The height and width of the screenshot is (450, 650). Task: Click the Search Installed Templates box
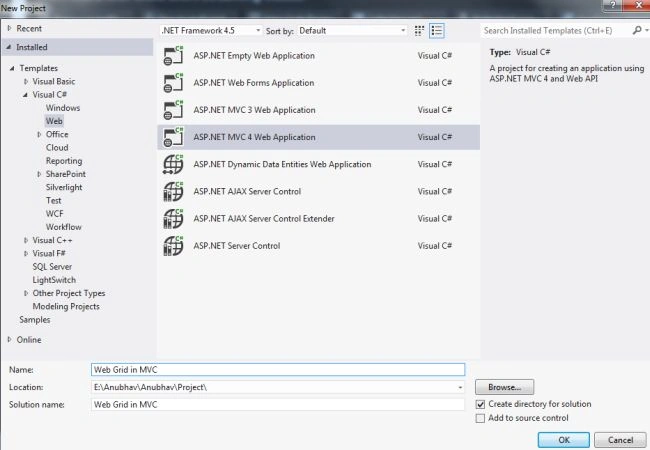coord(555,31)
